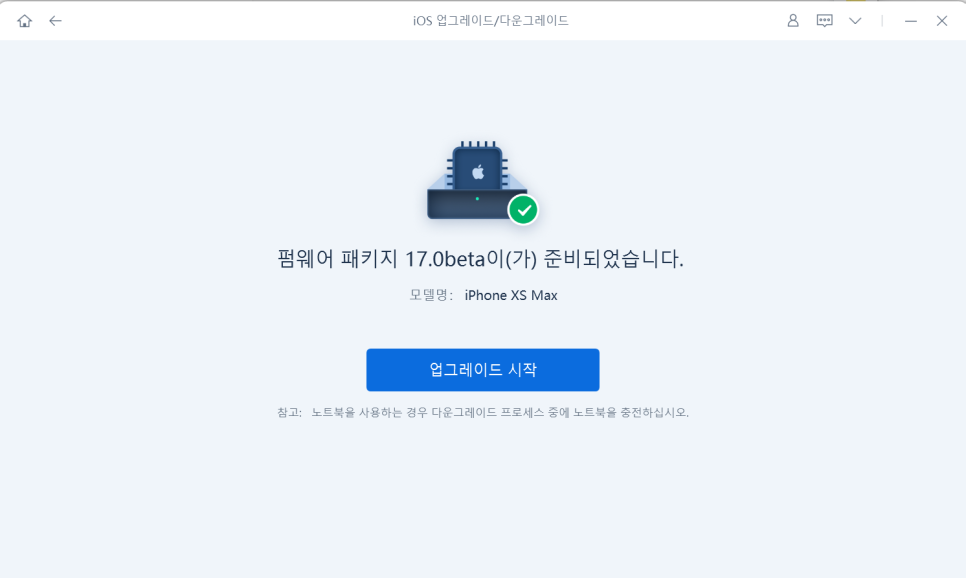Minimize the application window

(x=911, y=21)
